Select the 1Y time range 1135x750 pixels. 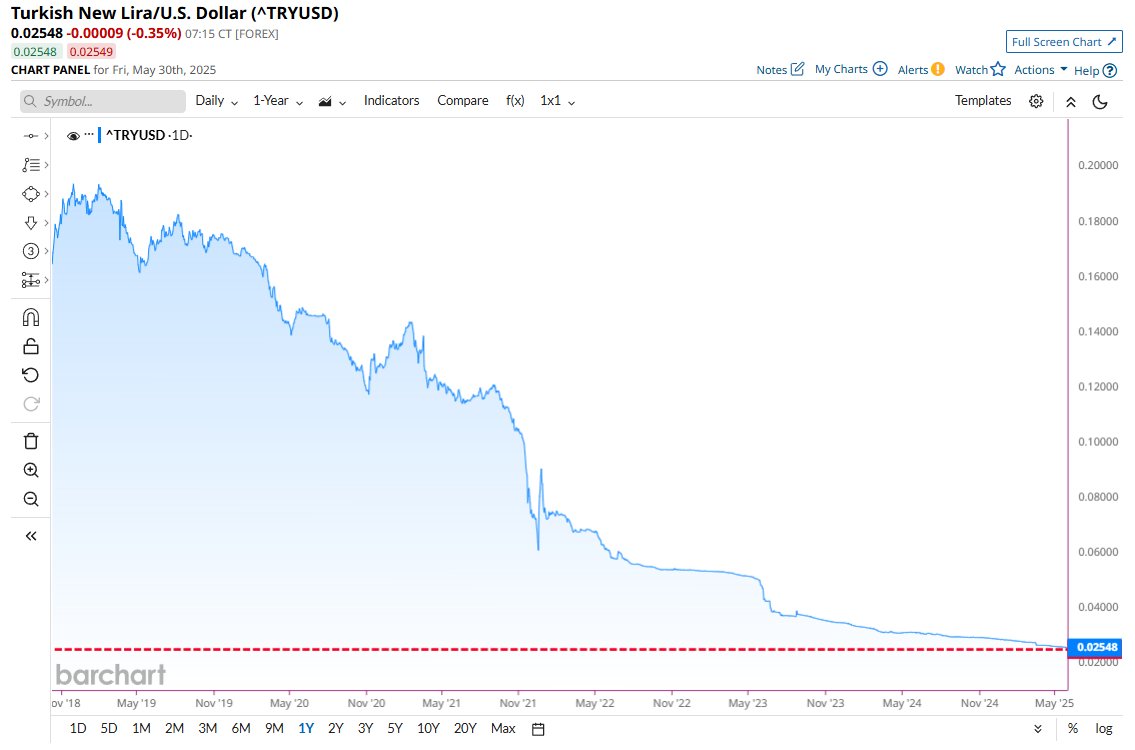pos(306,728)
